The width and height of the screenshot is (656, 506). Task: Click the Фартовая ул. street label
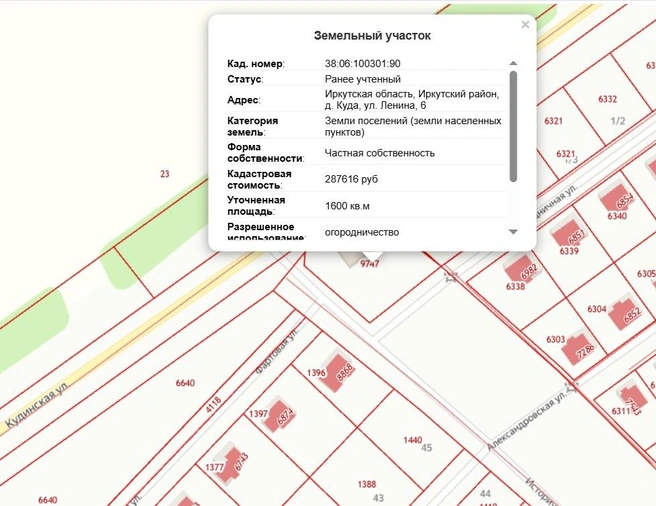278,352
